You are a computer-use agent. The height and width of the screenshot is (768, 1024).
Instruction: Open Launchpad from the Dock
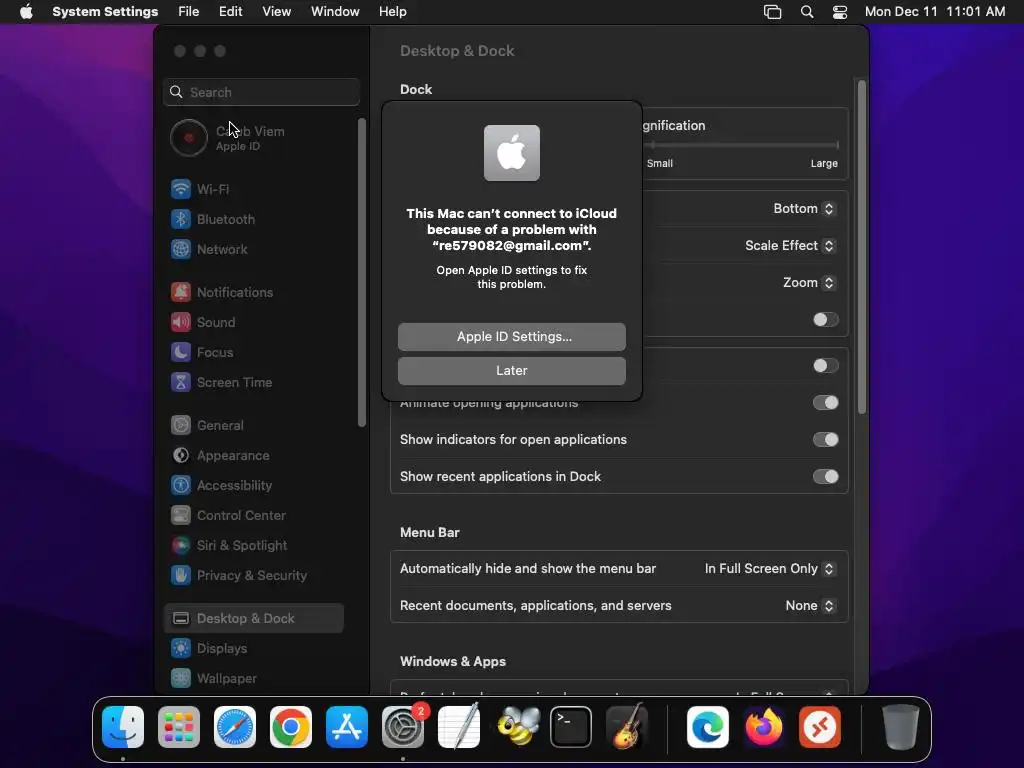(179, 727)
